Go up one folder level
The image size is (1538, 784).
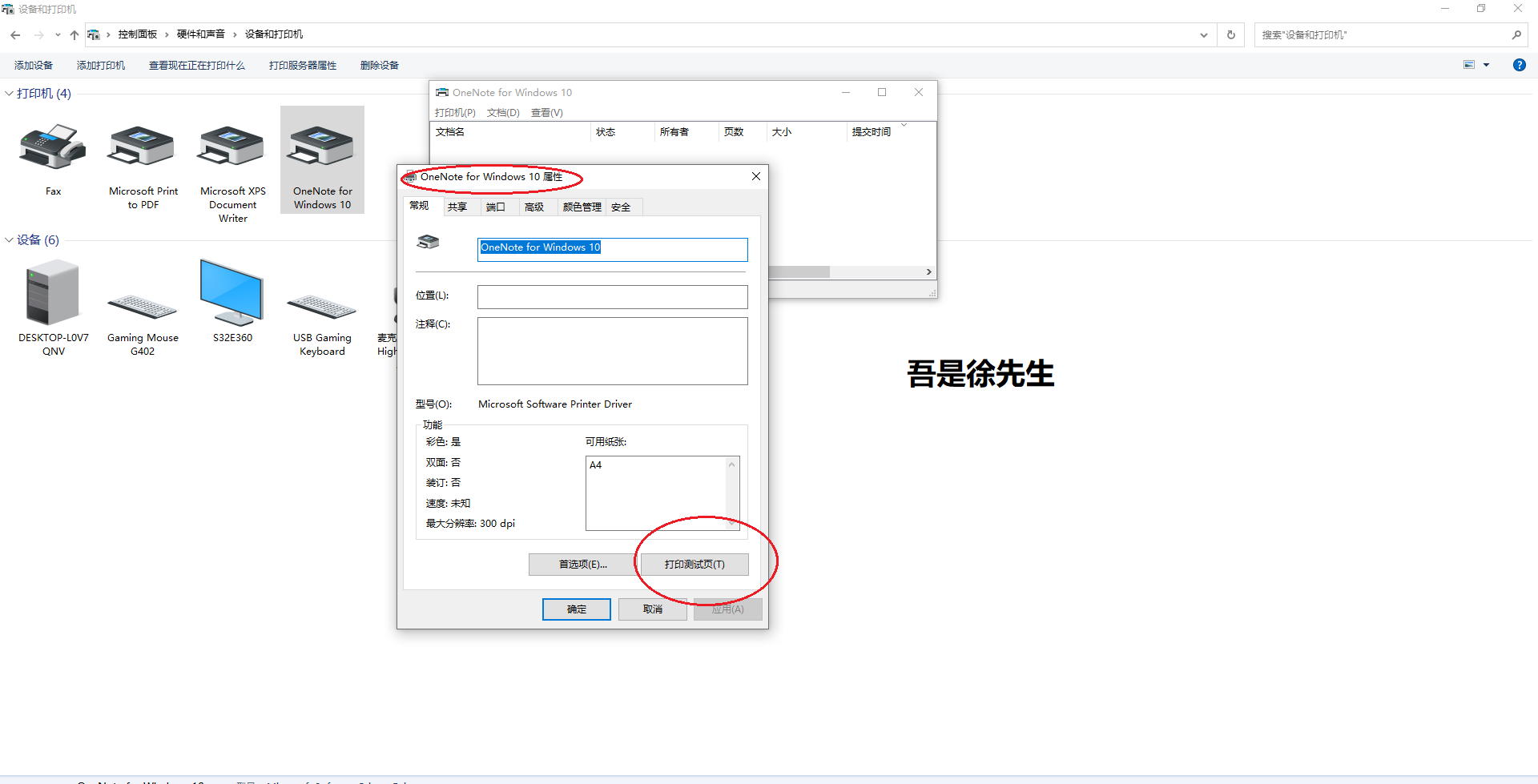74,35
